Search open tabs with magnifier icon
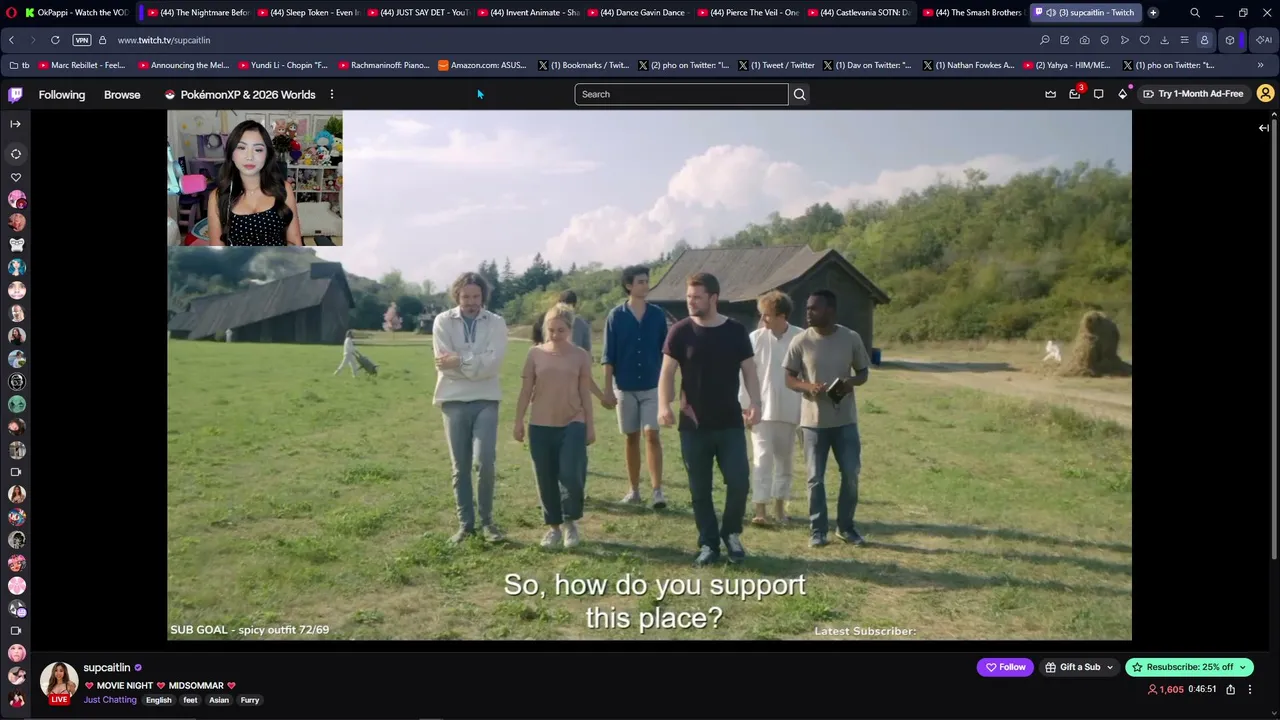Viewport: 1280px width, 720px height. point(1195,13)
